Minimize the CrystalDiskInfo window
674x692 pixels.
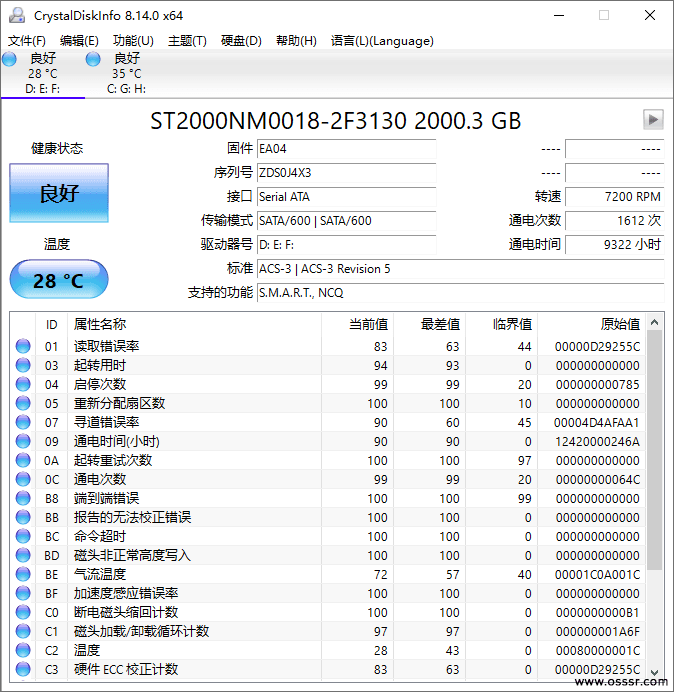559,15
